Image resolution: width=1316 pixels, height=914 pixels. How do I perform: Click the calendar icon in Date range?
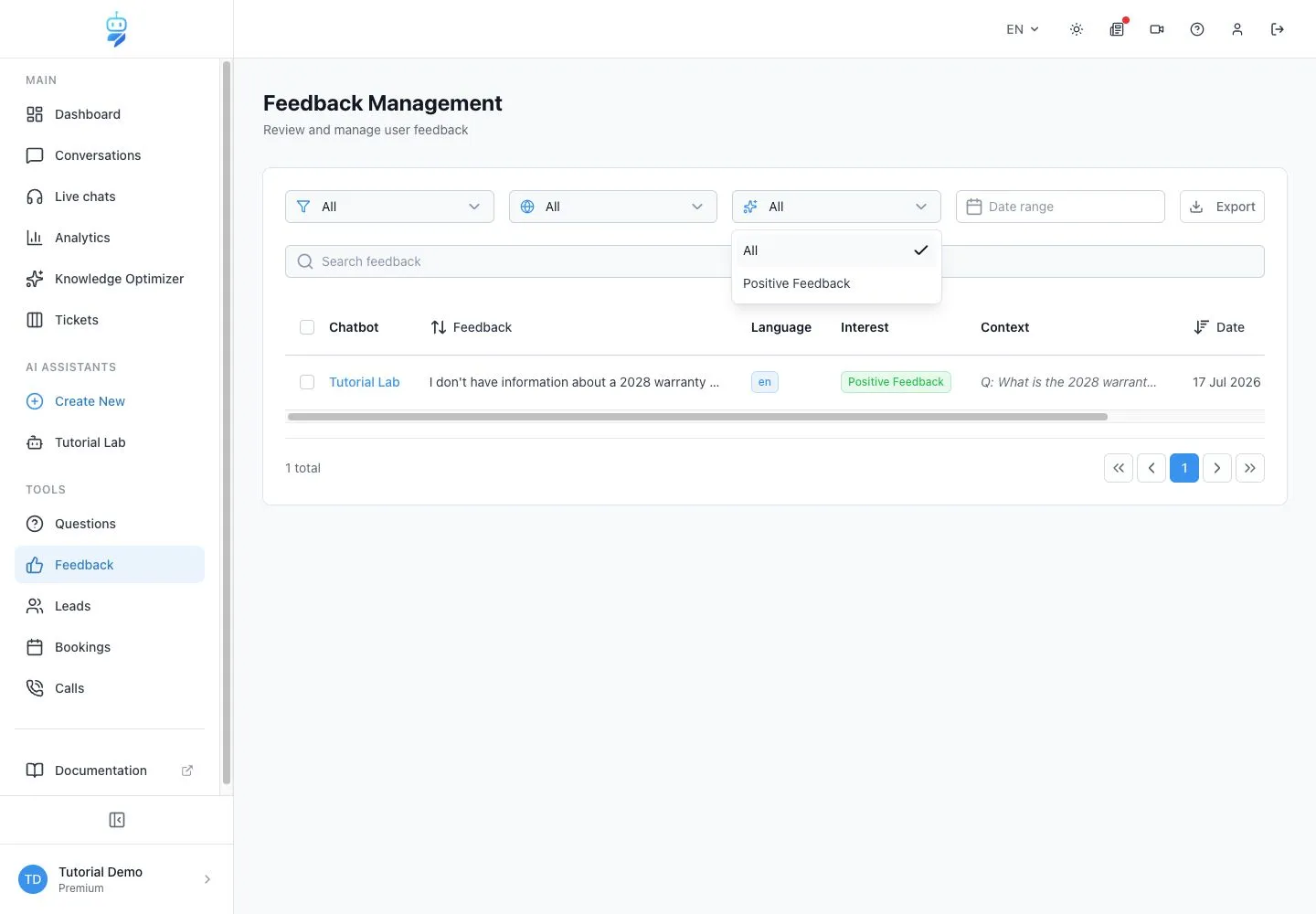coord(974,207)
